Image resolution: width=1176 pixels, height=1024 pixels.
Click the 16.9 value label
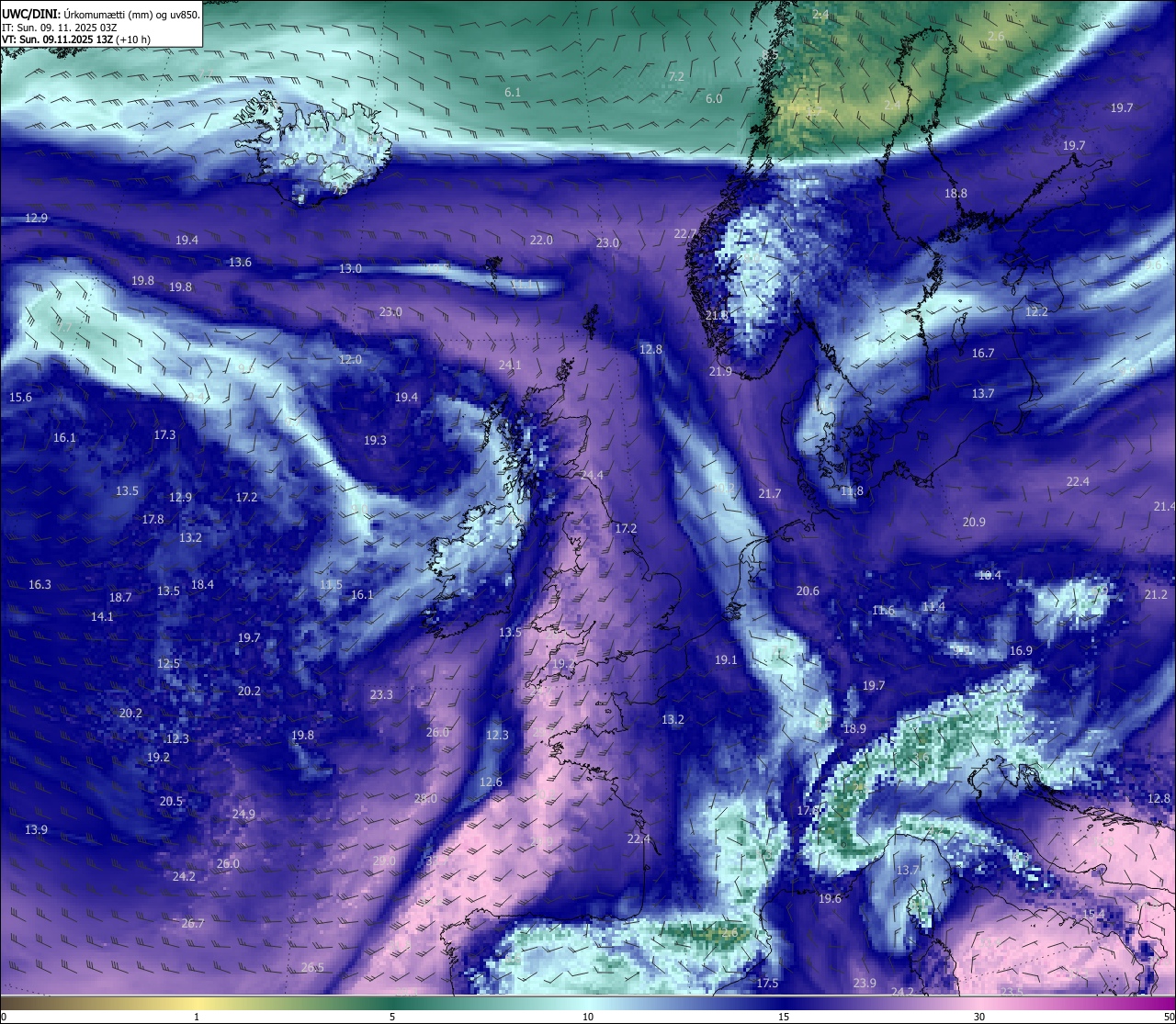[x=1021, y=651]
